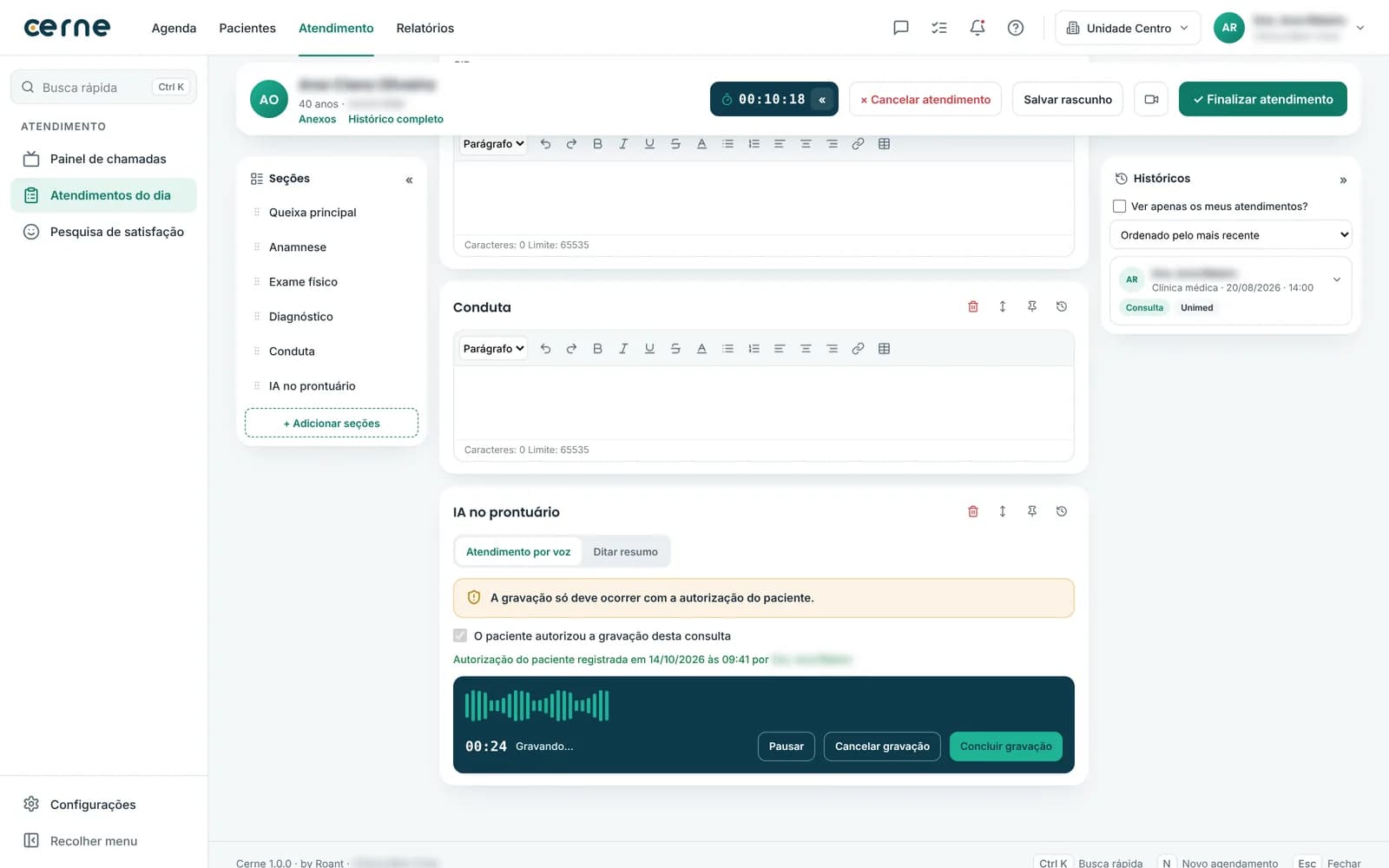Open the help question mark icon
This screenshot has height=868, width=1389.
pyautogui.click(x=1016, y=28)
